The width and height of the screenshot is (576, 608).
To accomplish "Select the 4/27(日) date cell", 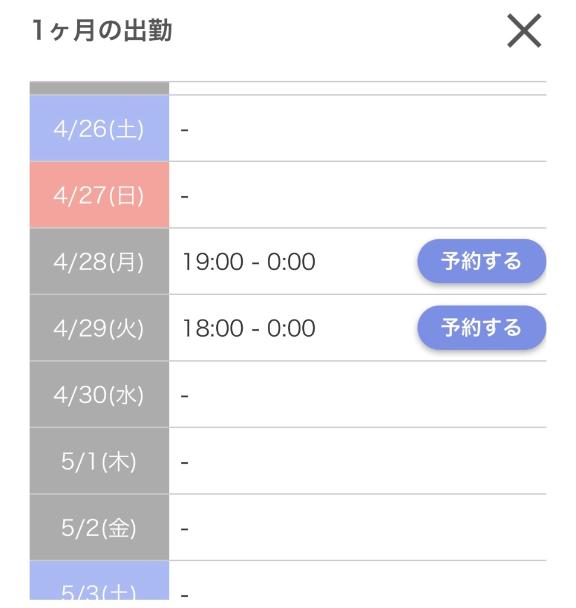I will [99, 195].
